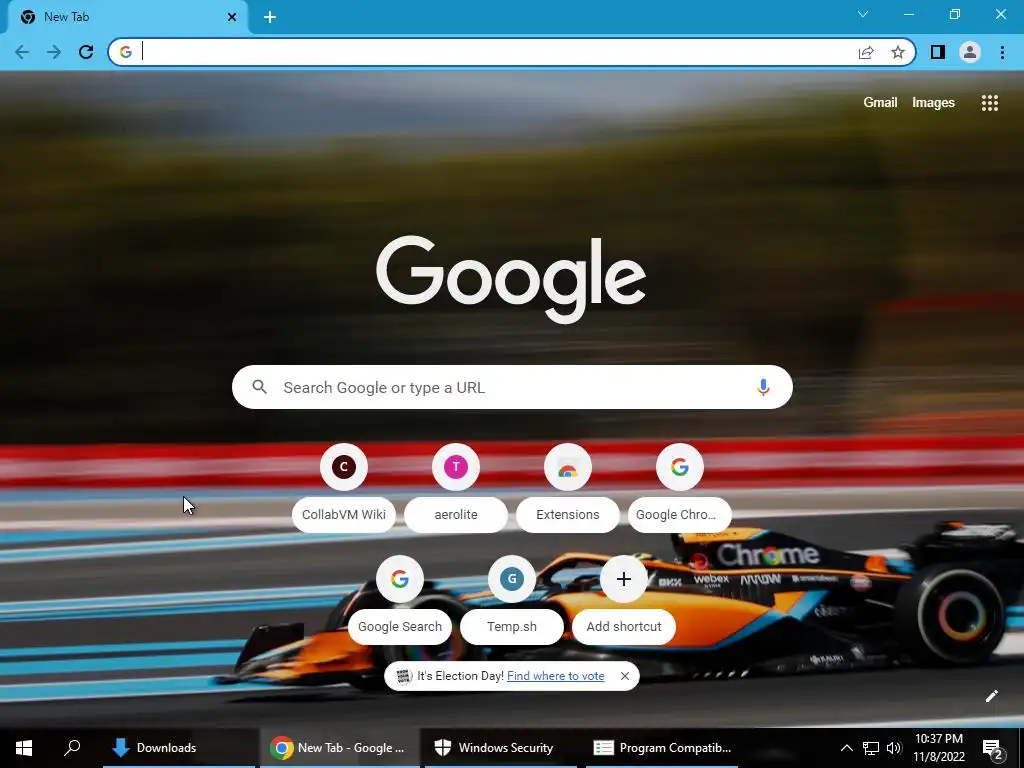This screenshot has width=1024, height=768.
Task: Bookmark this tab with the star icon
Action: click(x=898, y=52)
